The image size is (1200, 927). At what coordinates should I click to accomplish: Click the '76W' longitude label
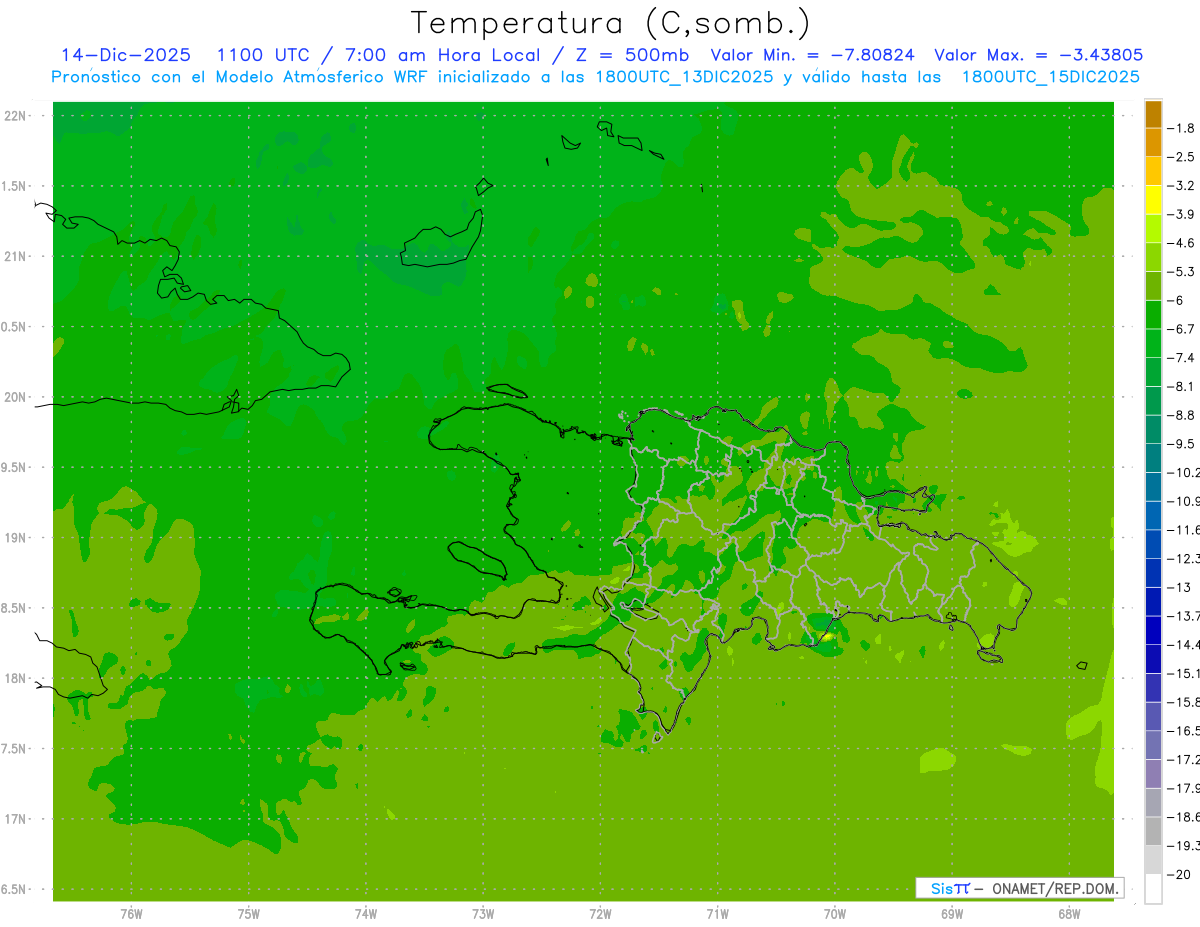(131, 914)
